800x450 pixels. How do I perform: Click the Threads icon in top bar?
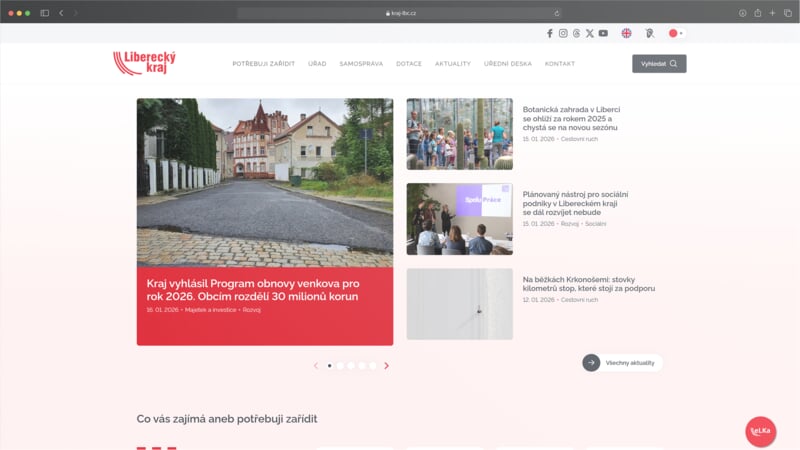pyautogui.click(x=576, y=33)
